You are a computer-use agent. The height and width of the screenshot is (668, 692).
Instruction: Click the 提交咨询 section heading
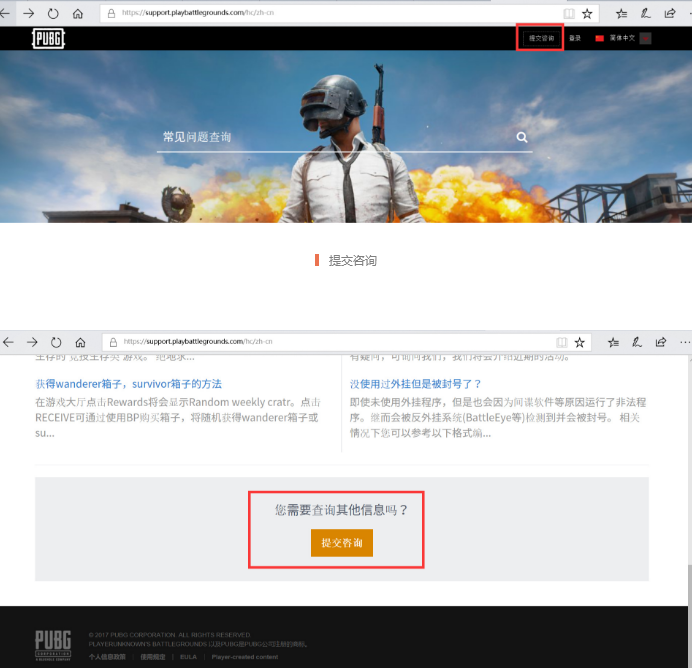[352, 261]
